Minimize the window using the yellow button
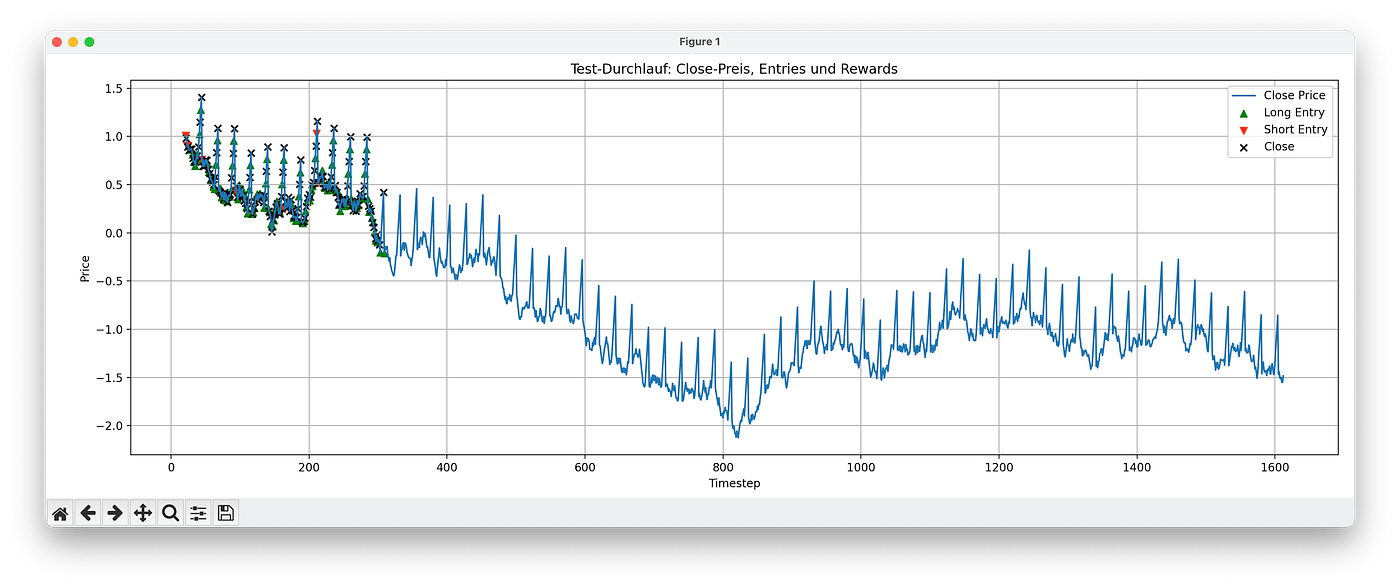This screenshot has height=587, width=1400. pyautogui.click(x=73, y=41)
